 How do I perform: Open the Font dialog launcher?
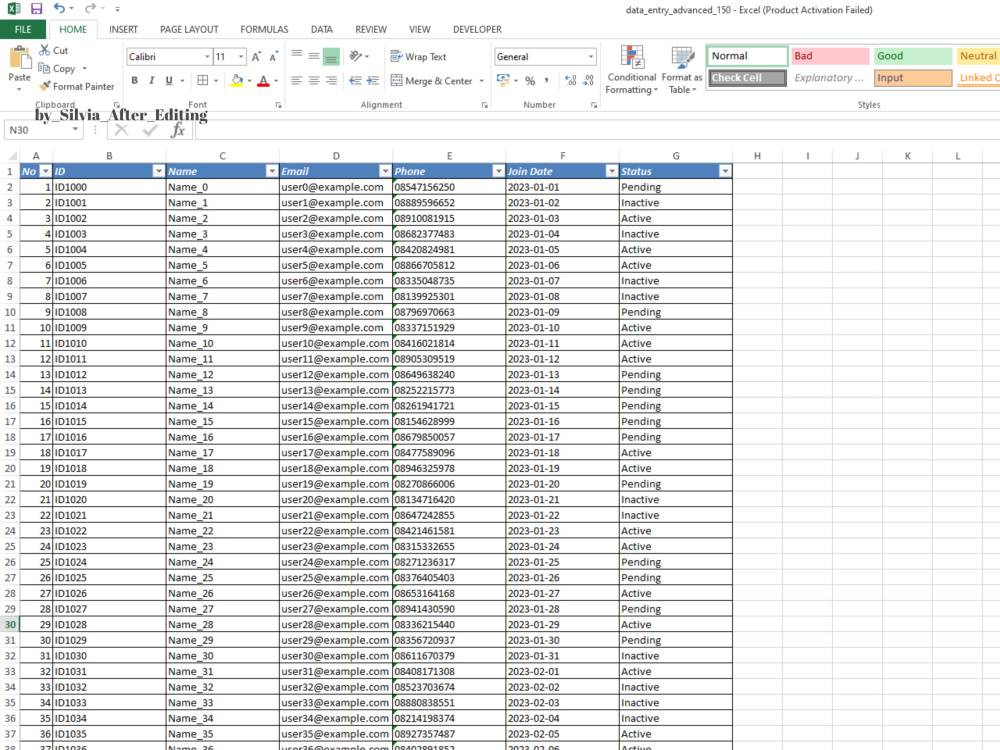[x=278, y=105]
